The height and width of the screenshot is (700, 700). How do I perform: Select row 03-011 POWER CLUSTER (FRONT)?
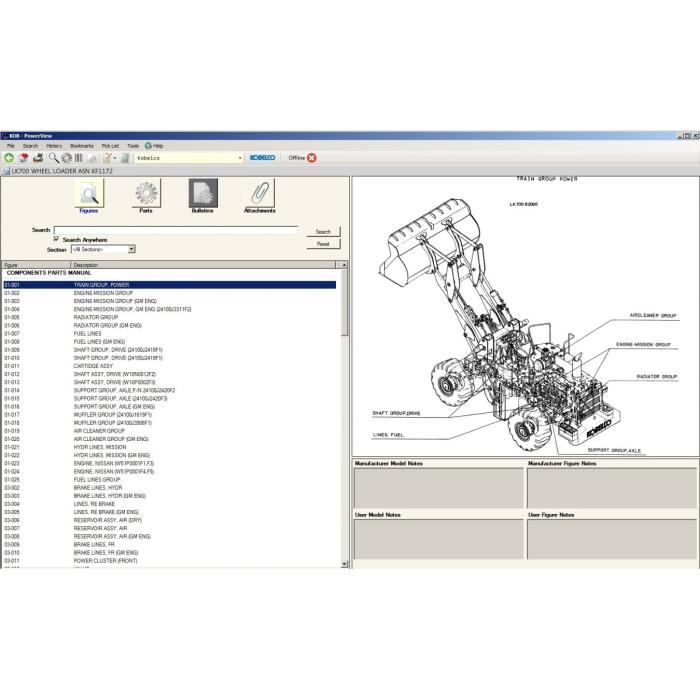[170, 561]
